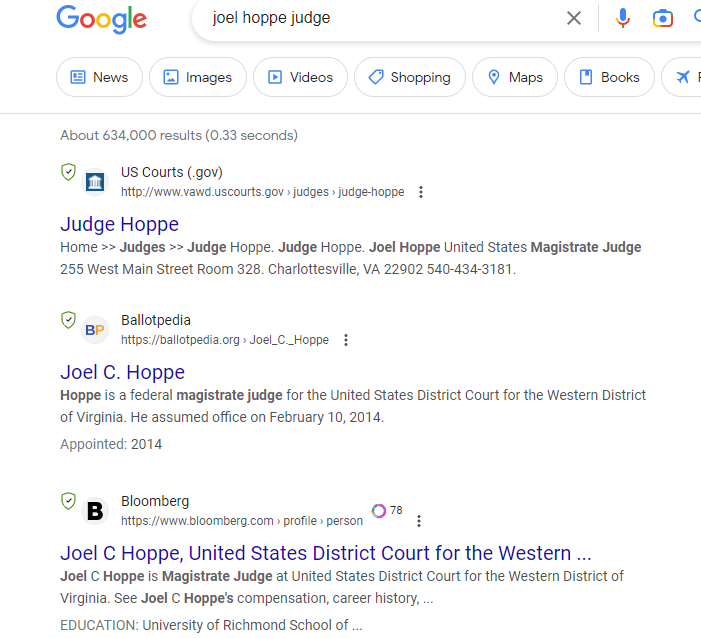Switch to Maps results
701x638 pixels.
point(515,77)
